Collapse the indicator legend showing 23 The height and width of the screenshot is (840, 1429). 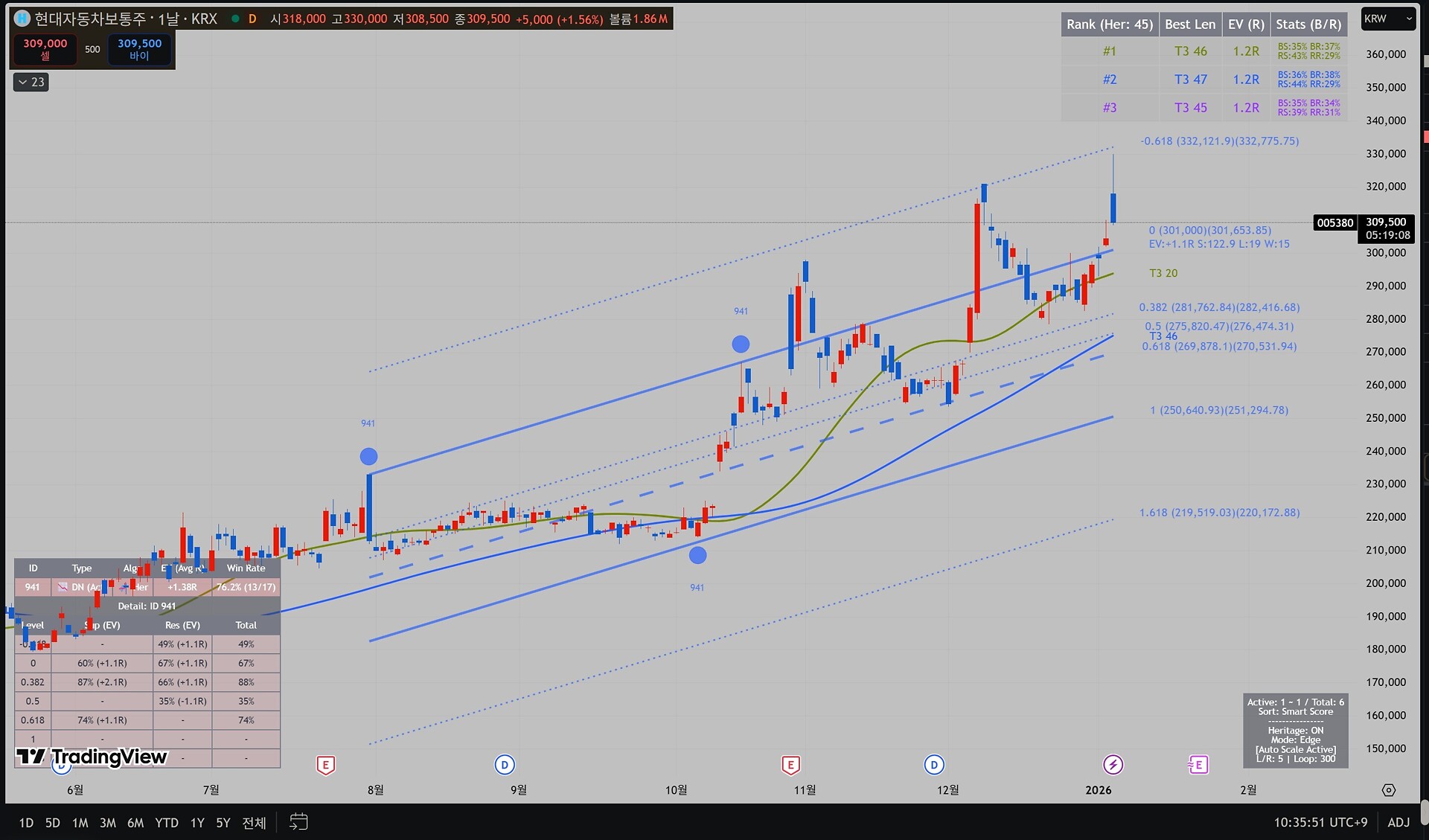tap(31, 82)
